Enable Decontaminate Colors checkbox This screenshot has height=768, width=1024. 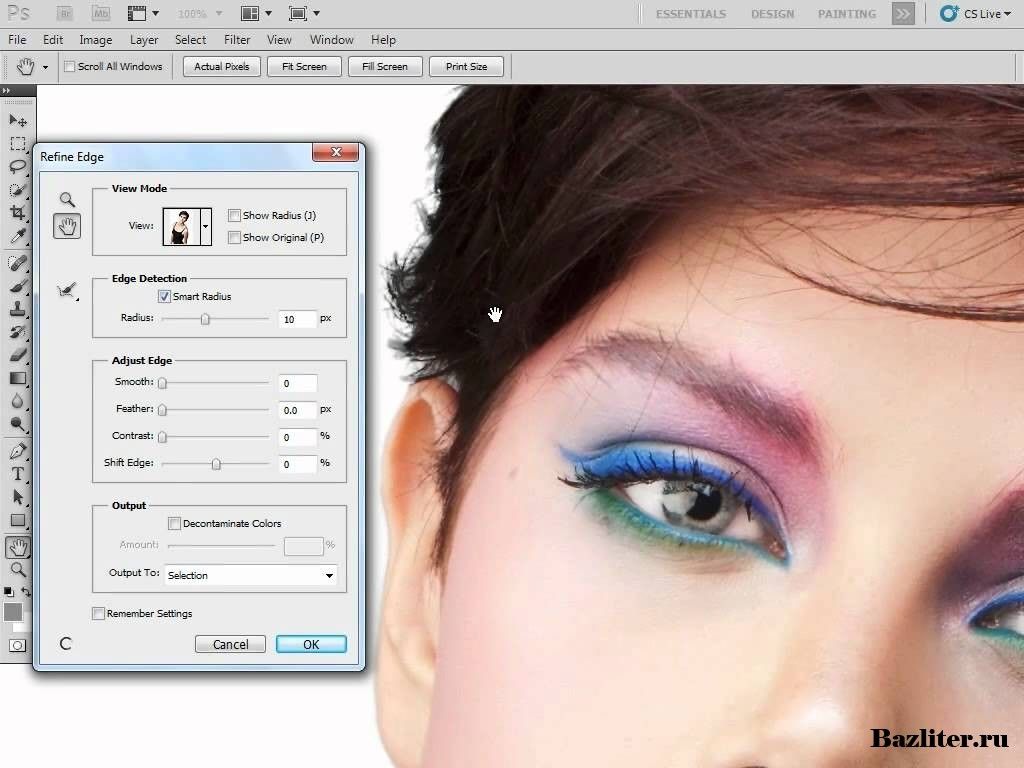coord(174,524)
